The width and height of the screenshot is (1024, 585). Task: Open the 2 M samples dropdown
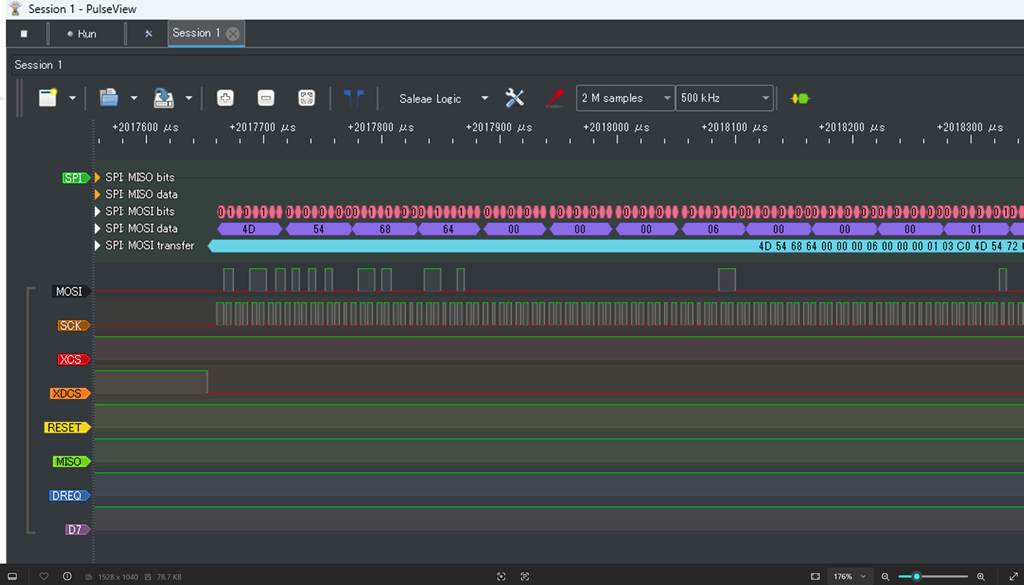(x=625, y=98)
